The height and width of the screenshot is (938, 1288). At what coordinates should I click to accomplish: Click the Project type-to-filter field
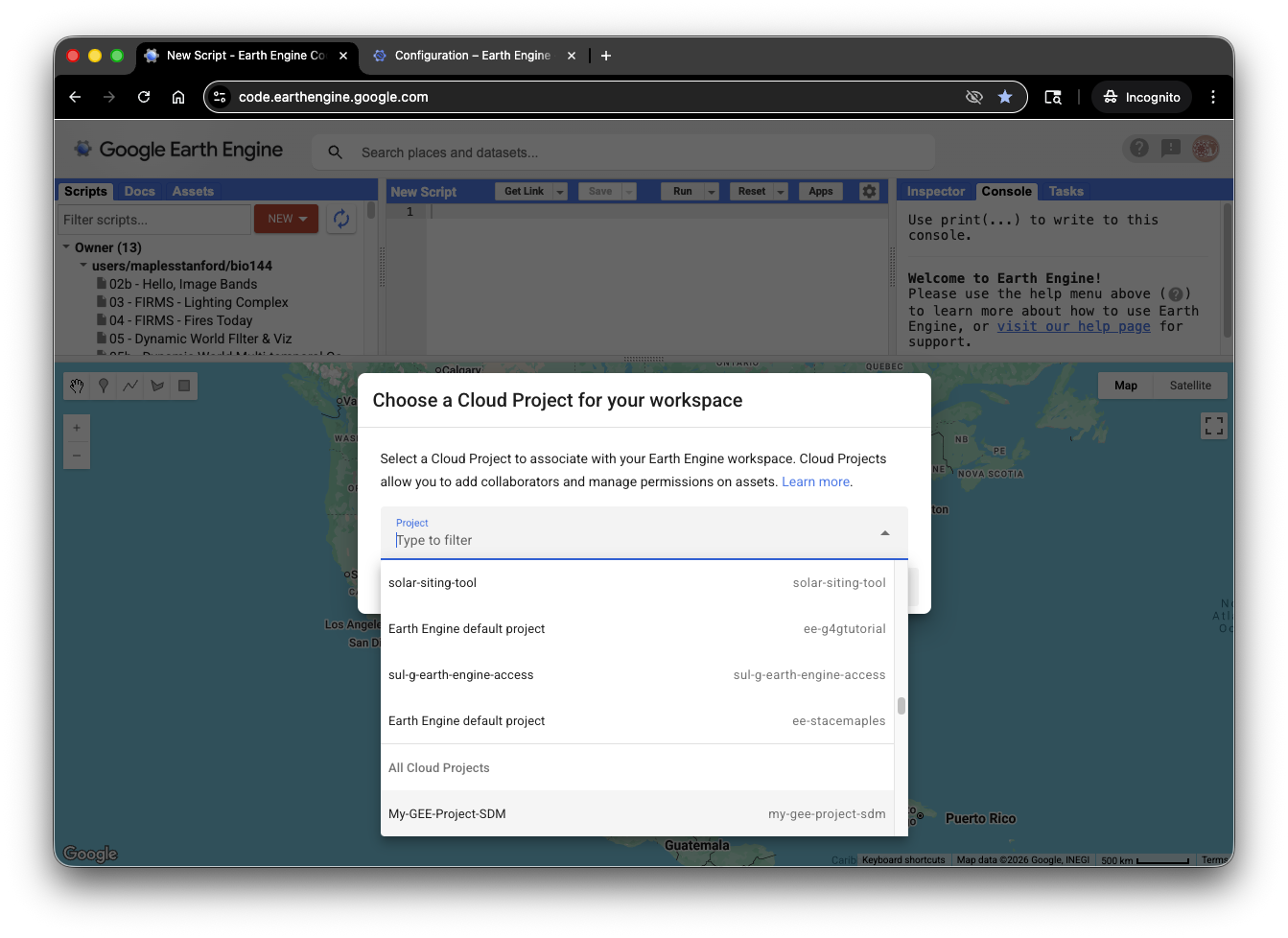[575, 540]
